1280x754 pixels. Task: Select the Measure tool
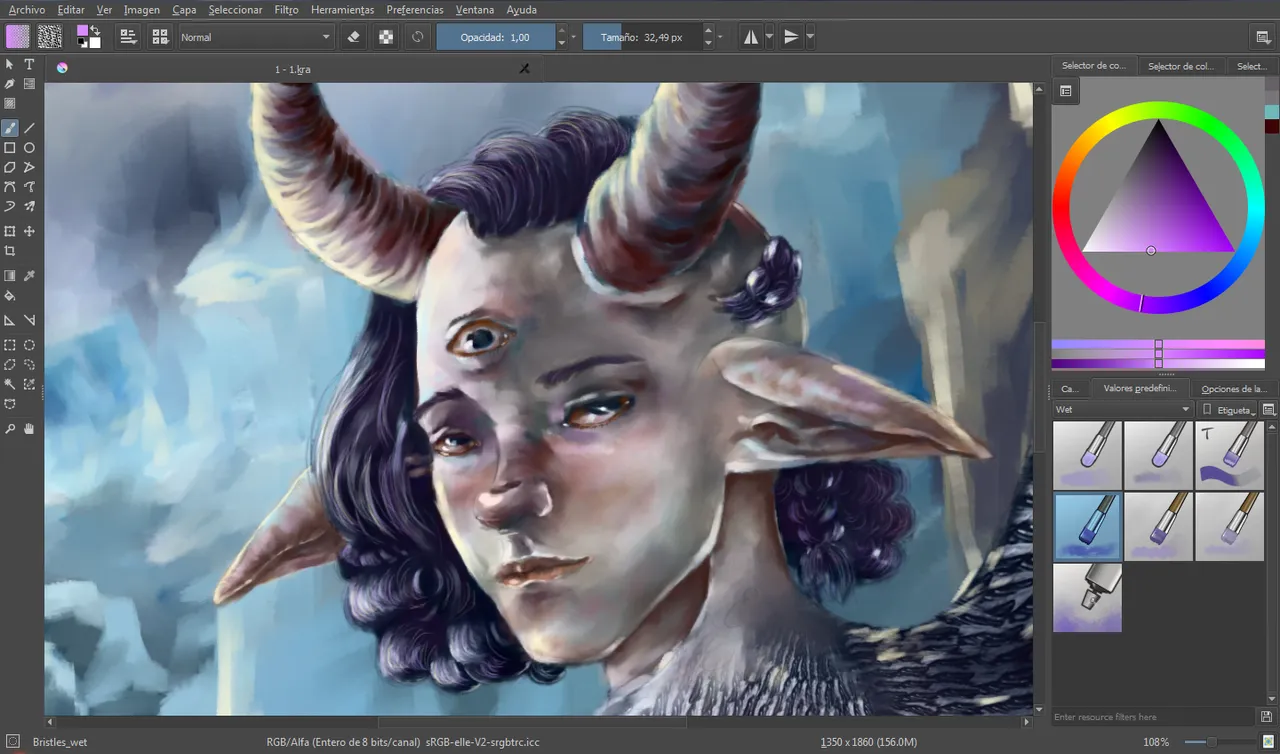click(30, 320)
